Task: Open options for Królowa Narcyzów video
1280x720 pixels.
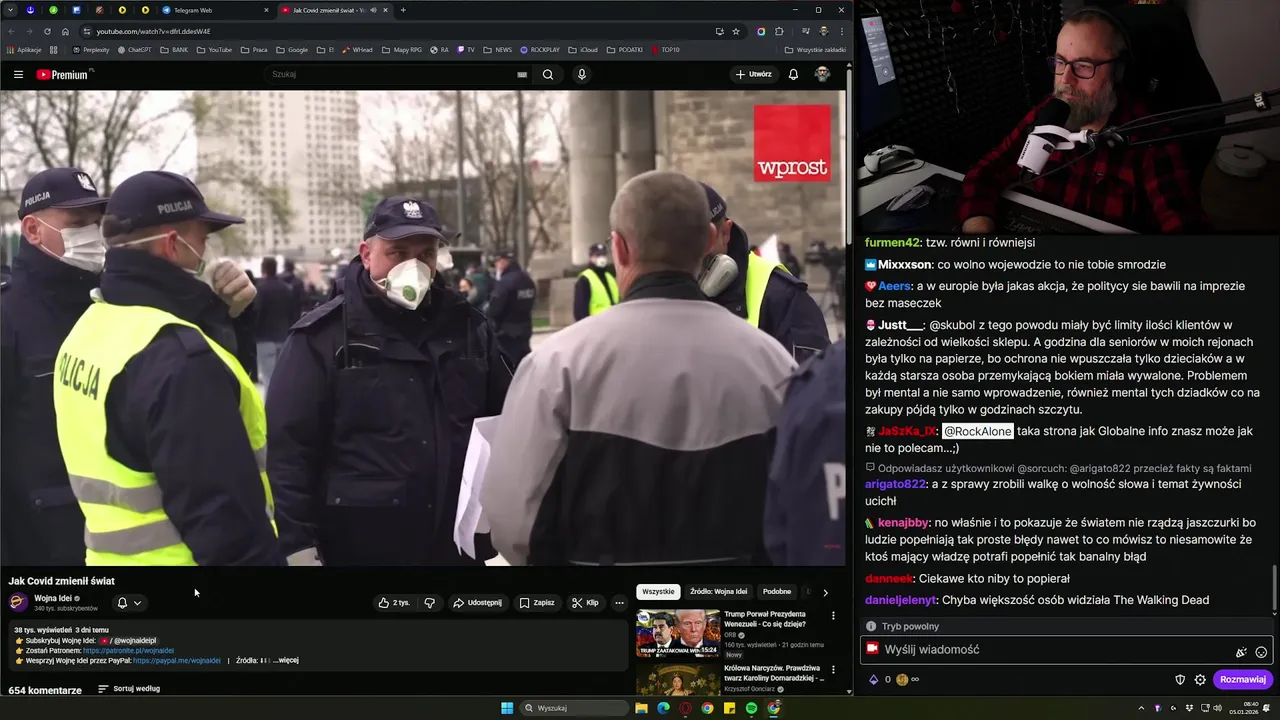Action: click(x=833, y=671)
